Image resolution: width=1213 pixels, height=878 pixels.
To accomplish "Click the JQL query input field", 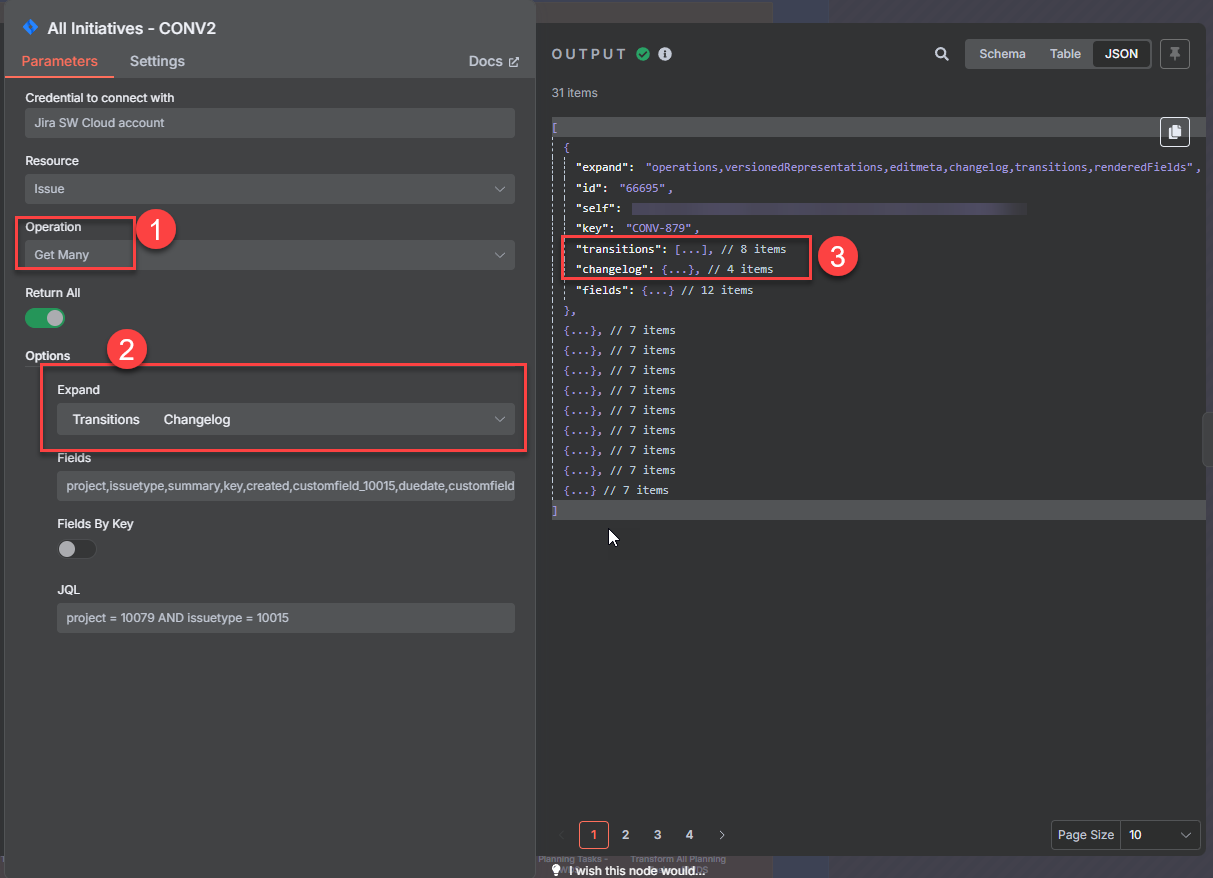I will point(286,618).
